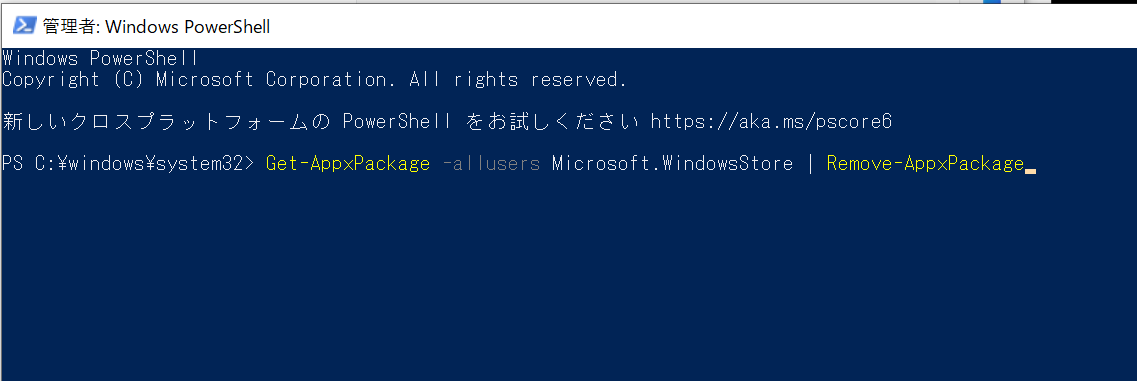Click the Microsoft.WindowsStore package name
This screenshot has height=381, width=1137.
672,164
